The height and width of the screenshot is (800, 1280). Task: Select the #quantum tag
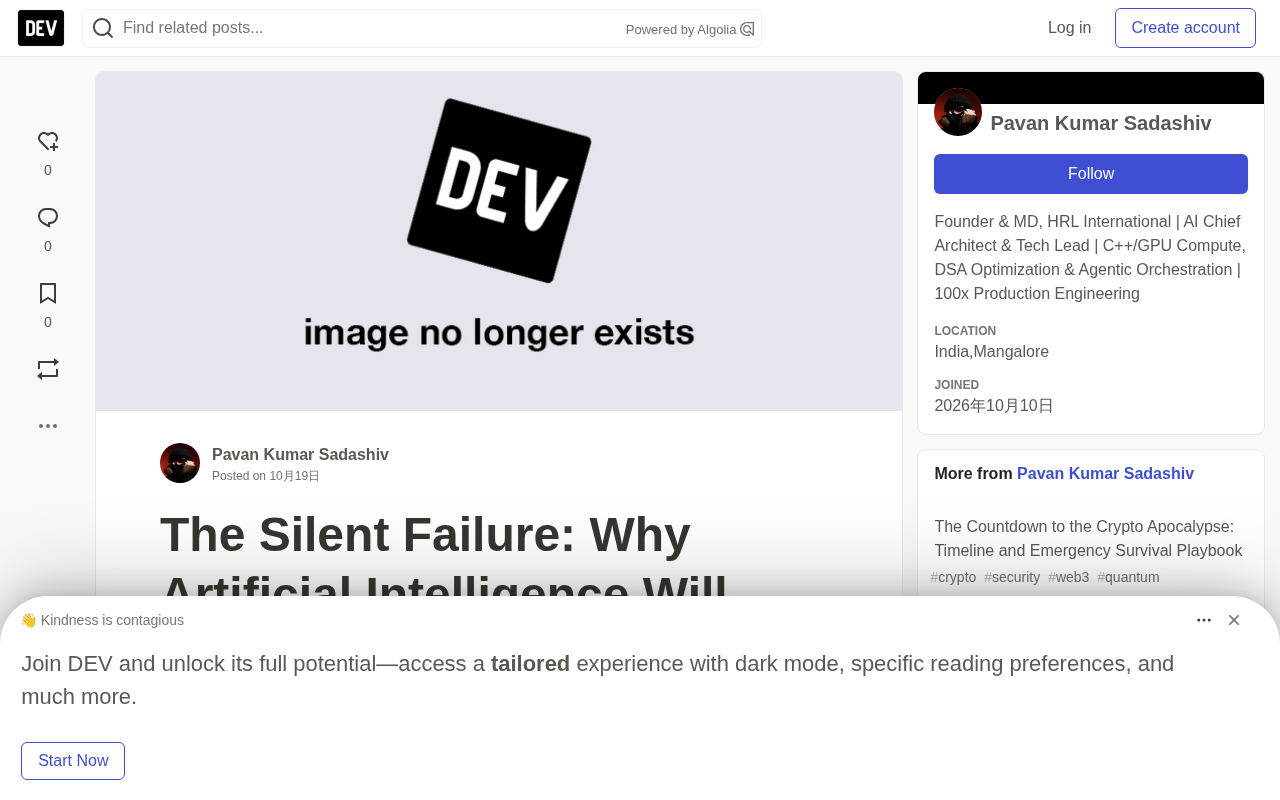coord(1128,577)
